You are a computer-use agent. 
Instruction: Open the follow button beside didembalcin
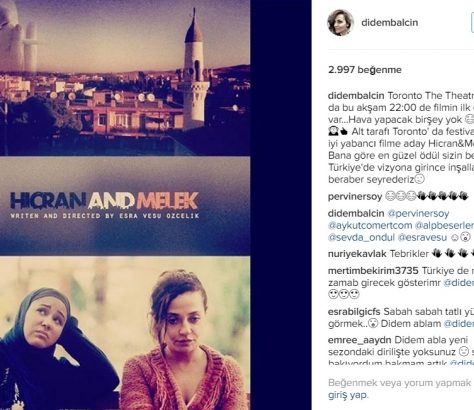pos(472,22)
